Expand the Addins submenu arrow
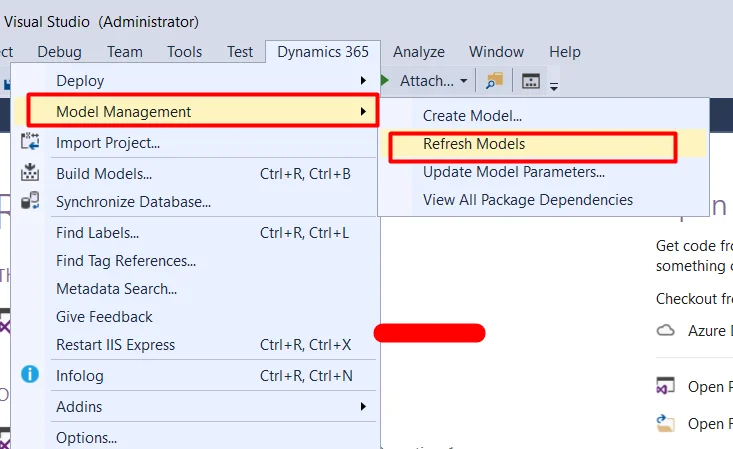Screen dimensions: 733x449 363,407
